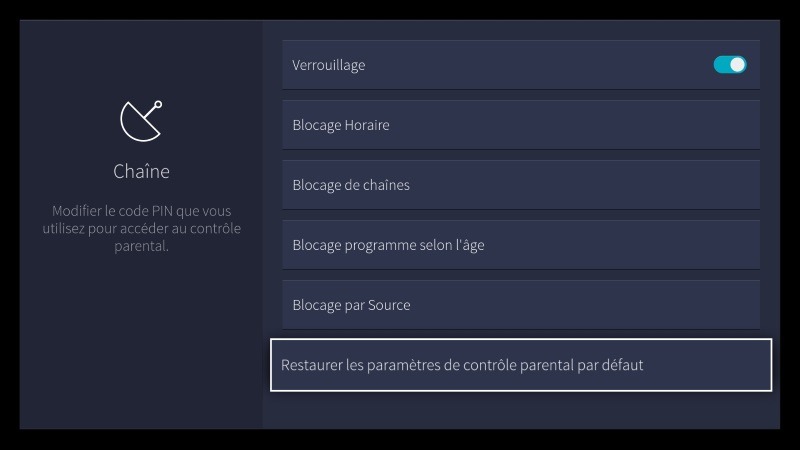This screenshot has width=800, height=450.
Task: Select Blocage programme selon l'âge
Action: [388, 245]
